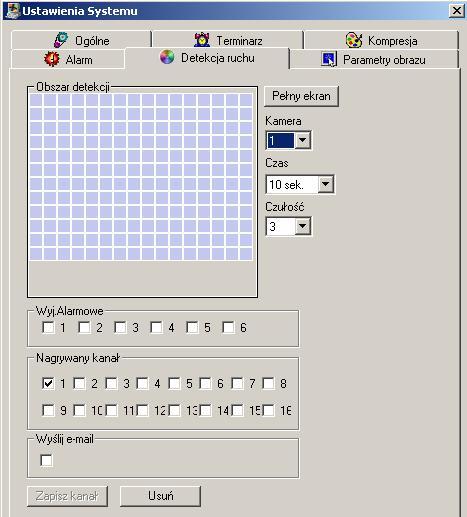Enable Wyj.Alarmowe output 1 checkbox

[48, 327]
